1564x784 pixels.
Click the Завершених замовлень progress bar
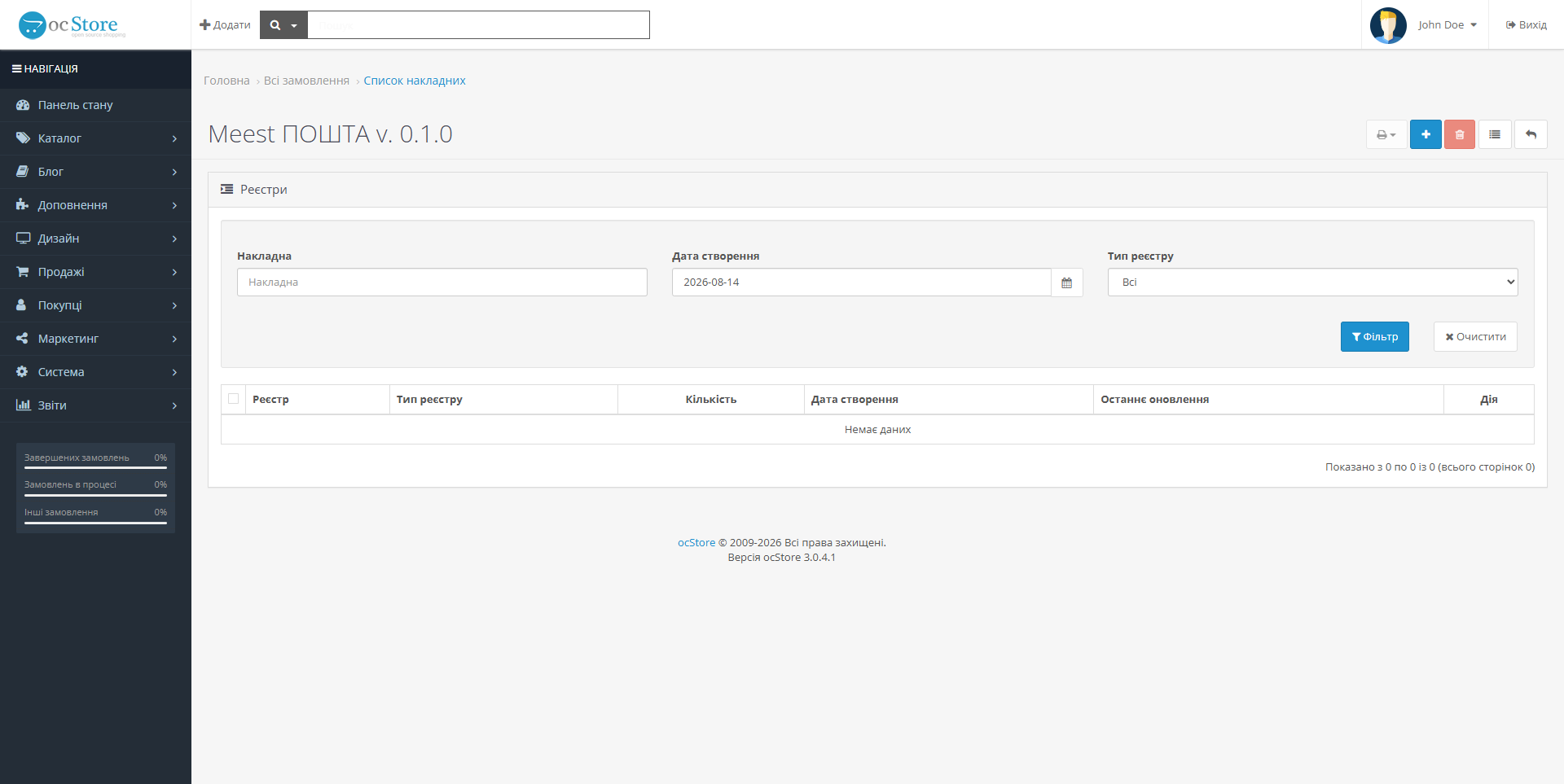pos(95,468)
